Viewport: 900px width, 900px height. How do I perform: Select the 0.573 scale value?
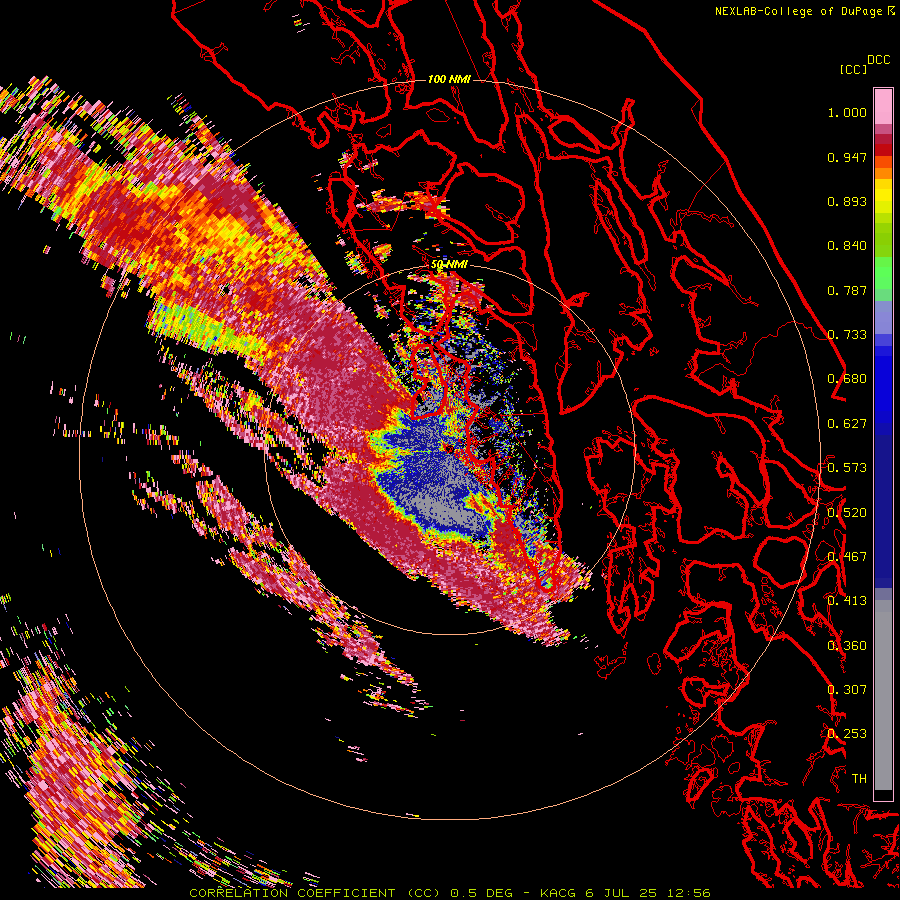click(x=847, y=468)
